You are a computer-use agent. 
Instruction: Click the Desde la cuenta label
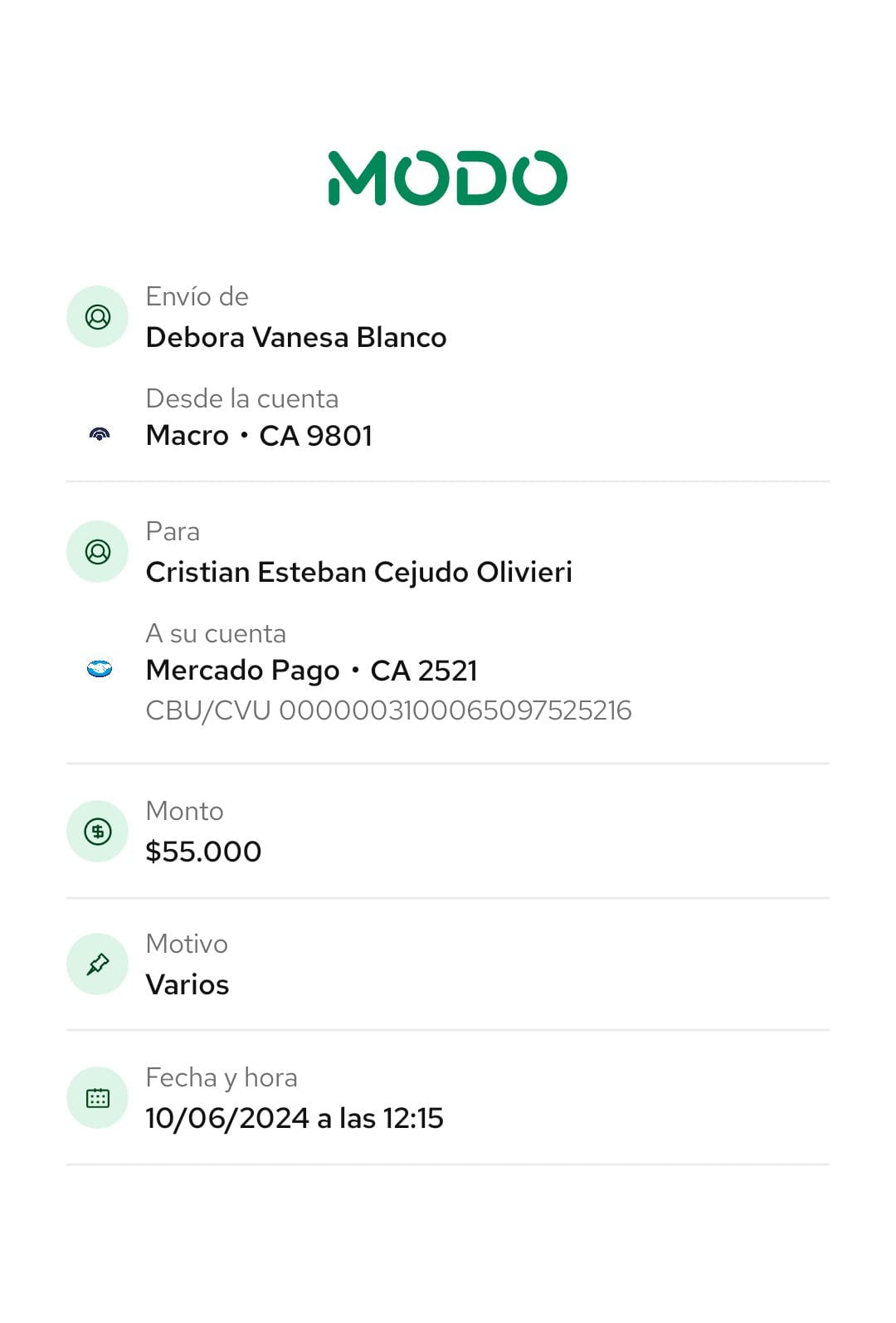242,399
